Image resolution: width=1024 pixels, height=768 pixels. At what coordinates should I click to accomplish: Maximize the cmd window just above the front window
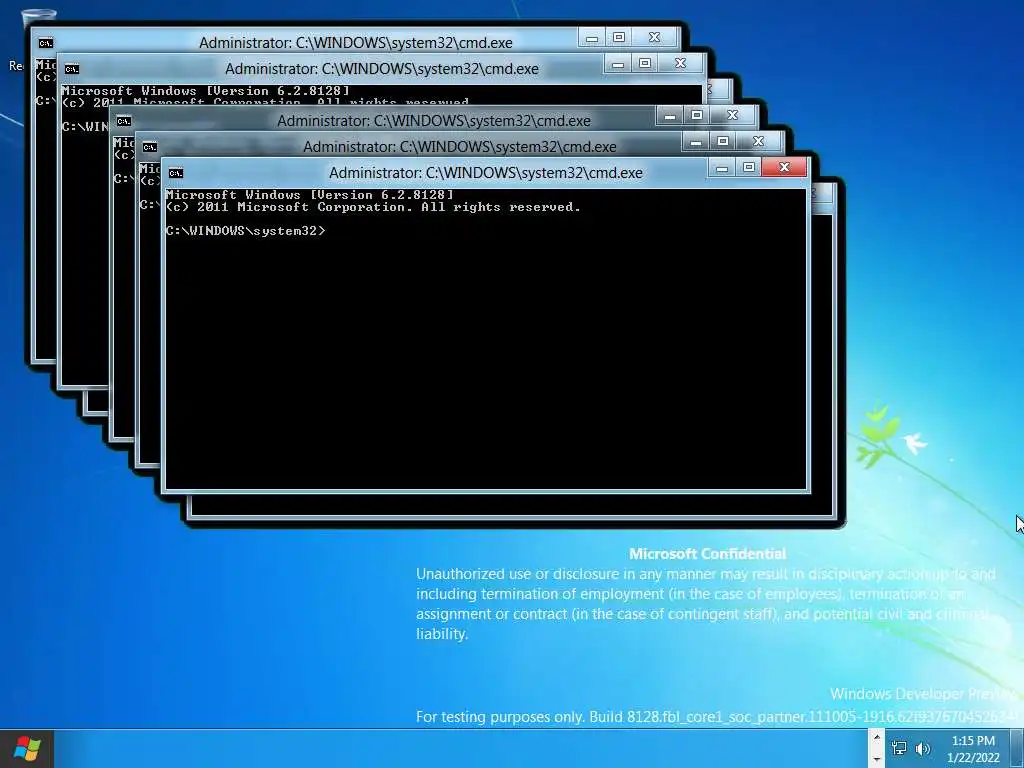tap(722, 142)
